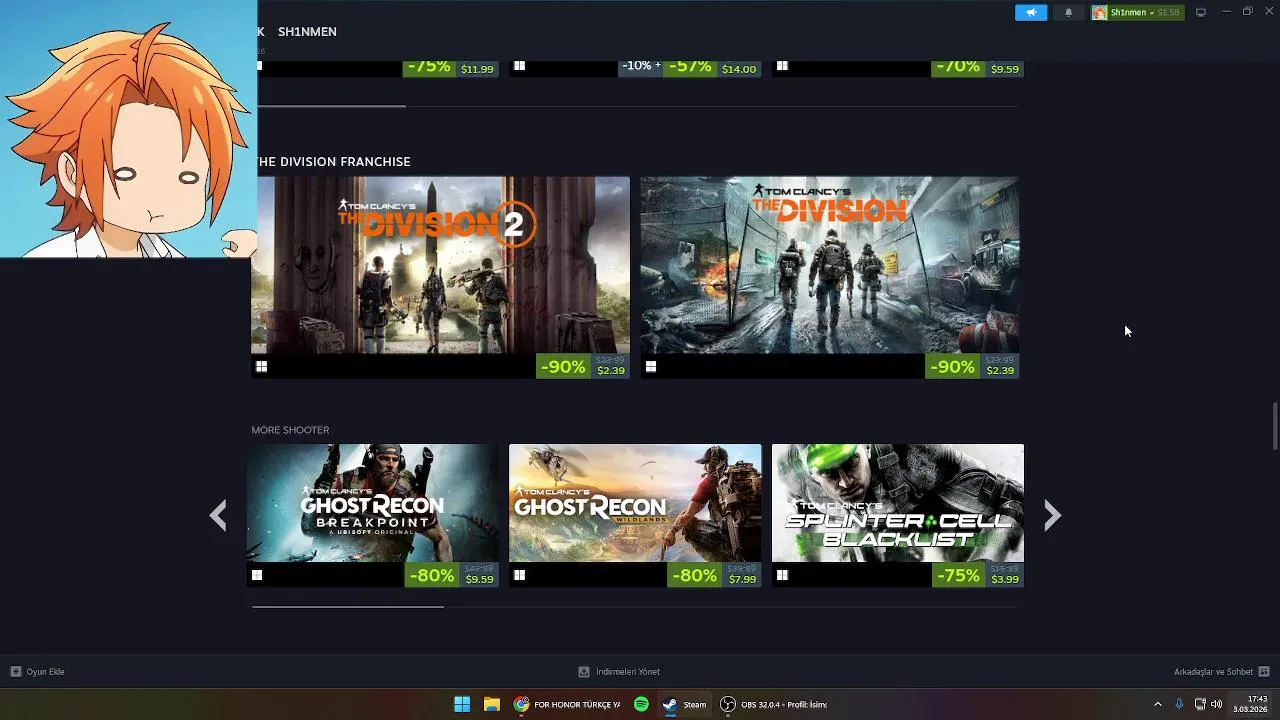Open the volume tray icon
Viewport: 1280px width, 720px height.
pos(1216,704)
